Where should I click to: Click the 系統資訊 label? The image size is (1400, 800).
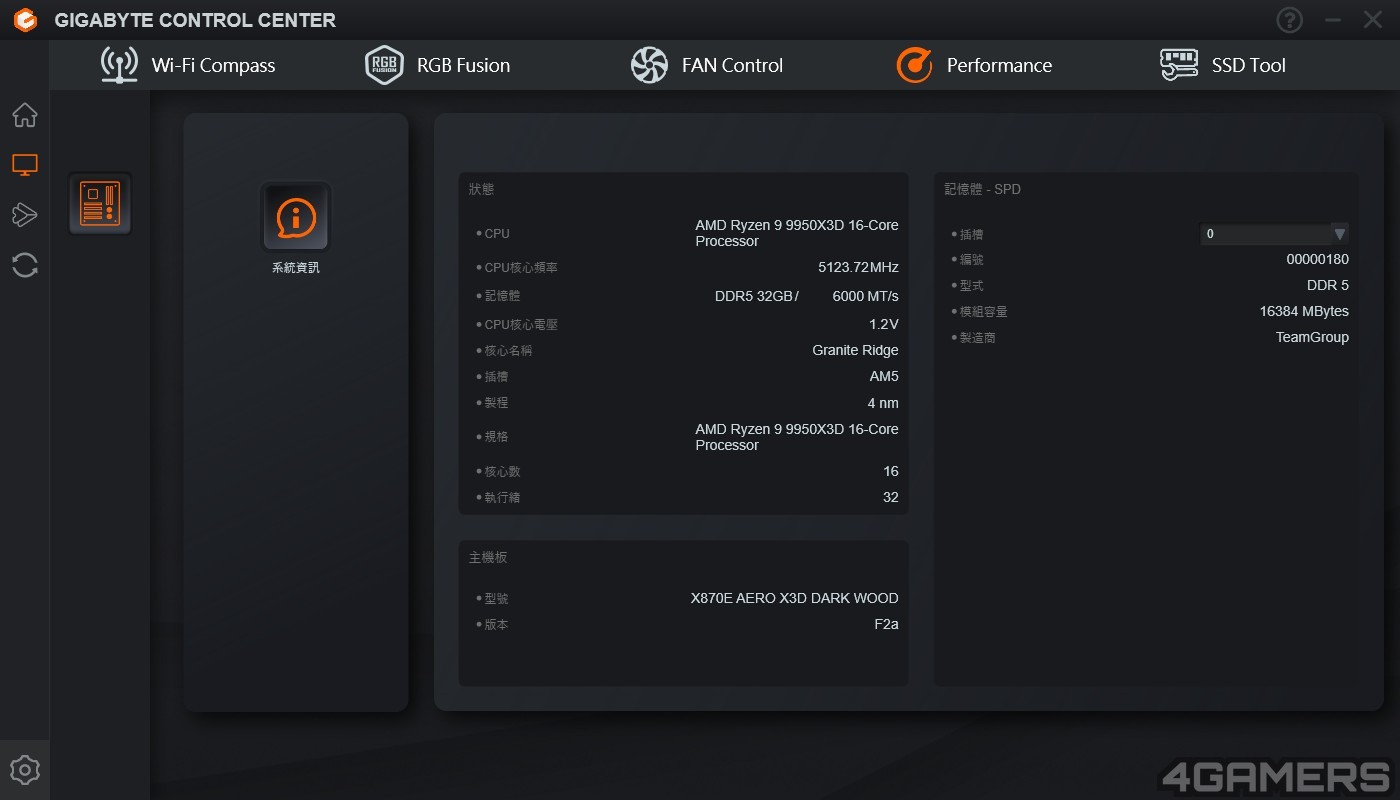coord(296,268)
